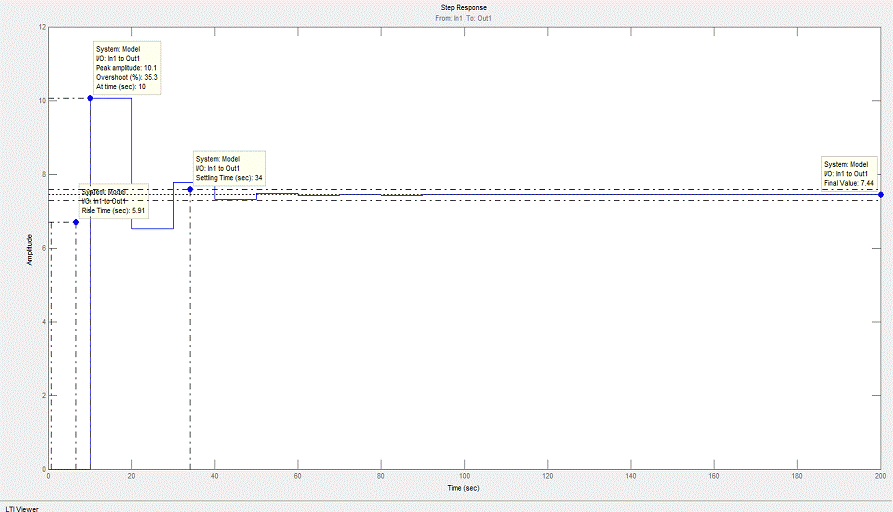Viewport: 893px width, 512px height.
Task: Click the 12 tick label on amplitude axis
Action: point(41,27)
